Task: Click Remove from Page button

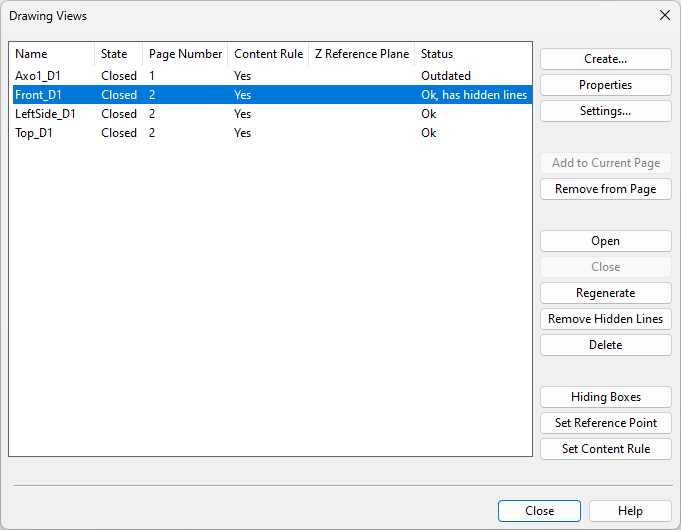Action: (x=605, y=189)
